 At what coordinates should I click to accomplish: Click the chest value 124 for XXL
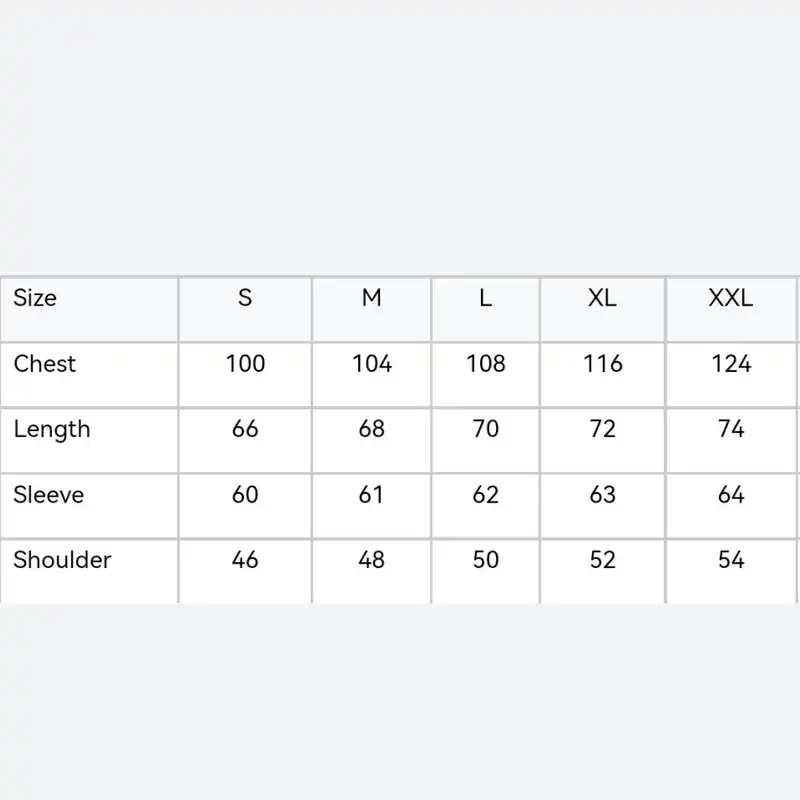(731, 364)
